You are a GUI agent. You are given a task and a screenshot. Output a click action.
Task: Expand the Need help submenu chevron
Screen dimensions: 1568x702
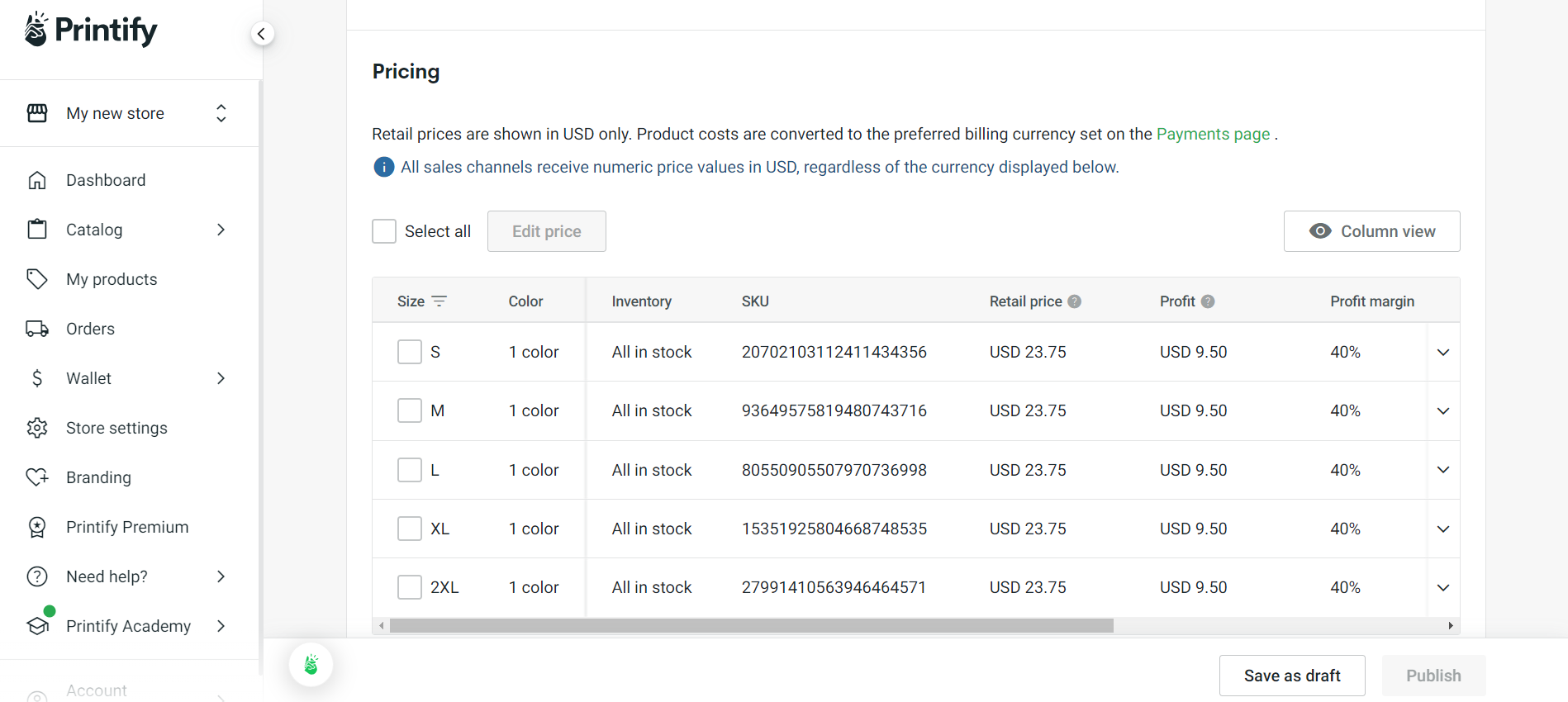(x=221, y=576)
